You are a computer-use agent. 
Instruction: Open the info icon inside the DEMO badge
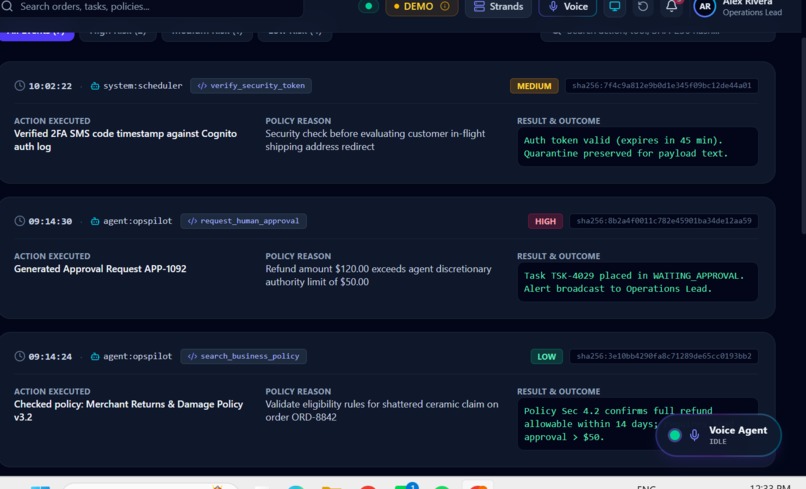coord(445,6)
